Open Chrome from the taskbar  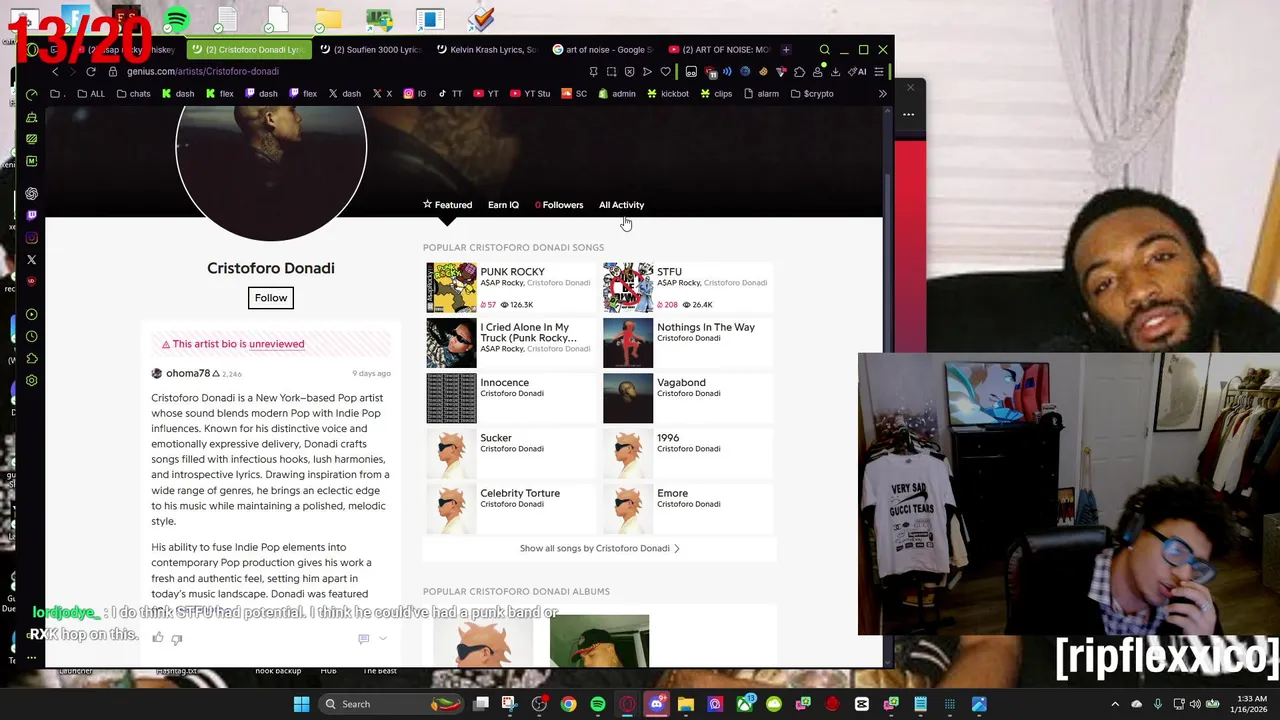click(x=568, y=704)
